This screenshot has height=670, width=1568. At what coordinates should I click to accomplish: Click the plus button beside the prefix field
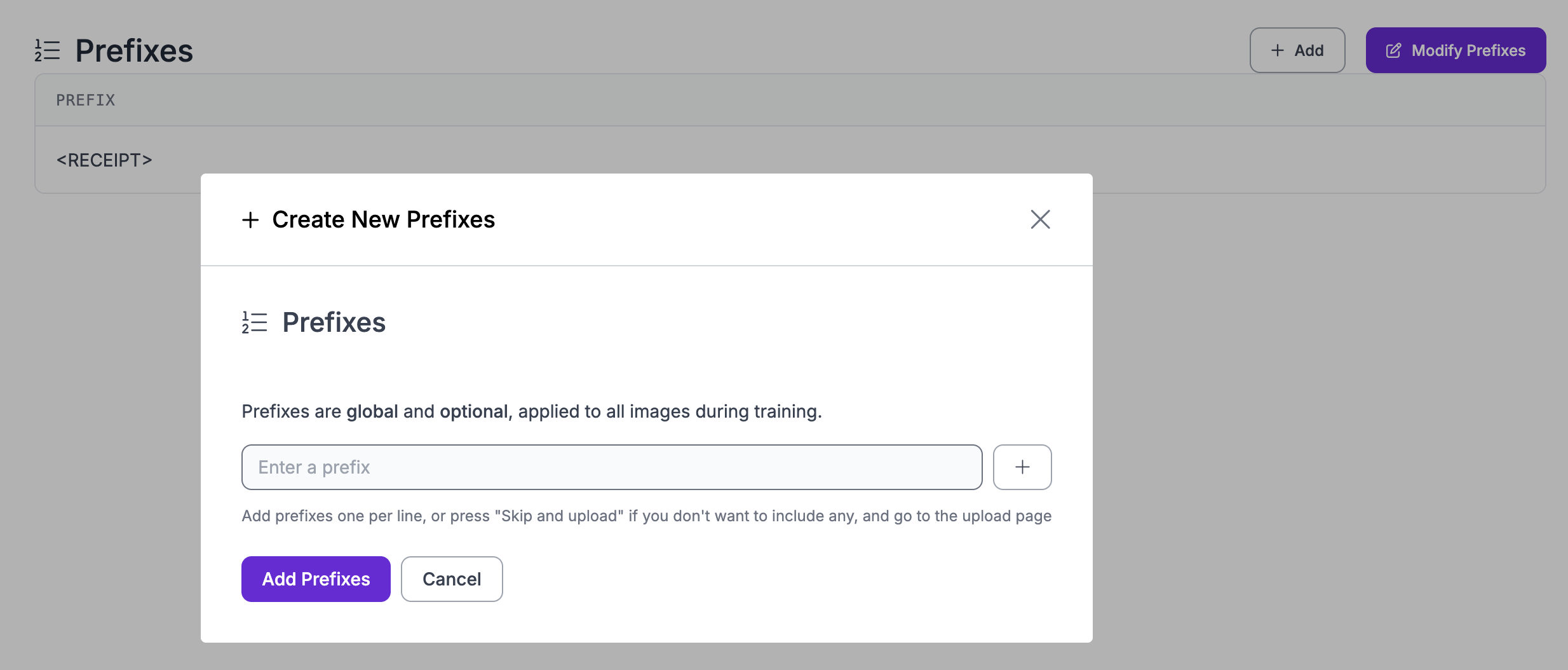(1022, 467)
